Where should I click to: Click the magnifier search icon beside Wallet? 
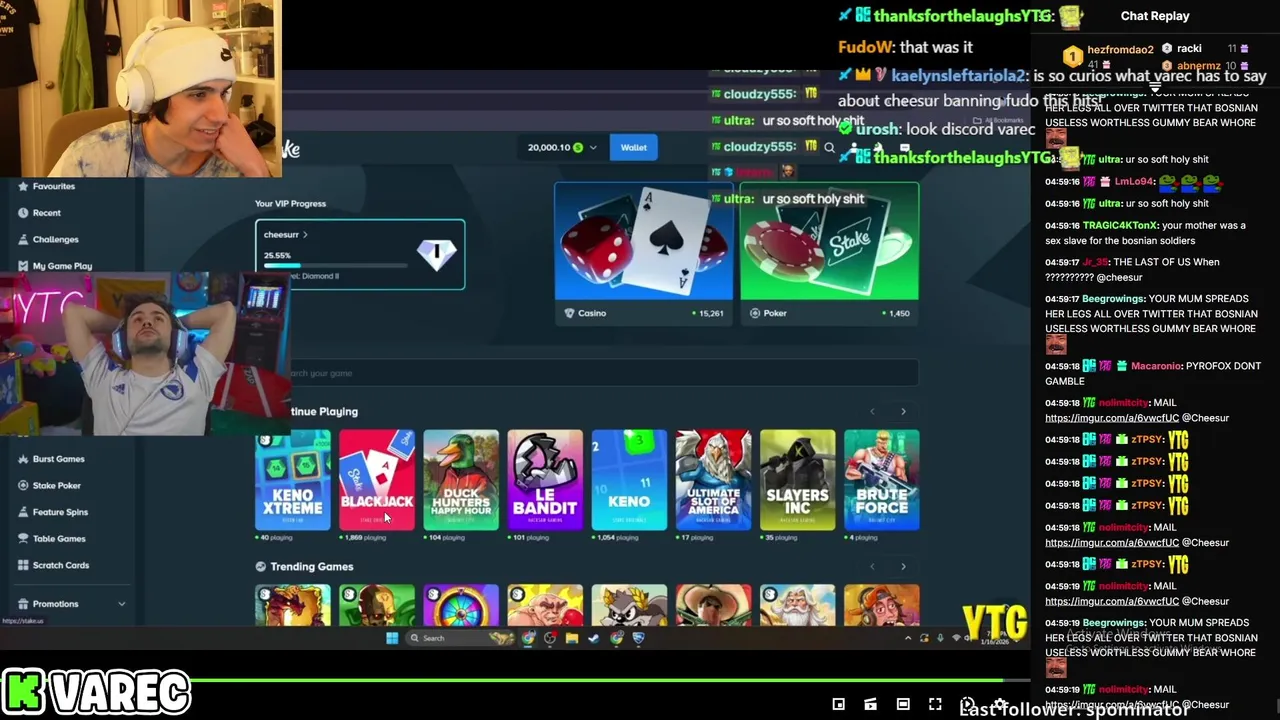coord(829,147)
